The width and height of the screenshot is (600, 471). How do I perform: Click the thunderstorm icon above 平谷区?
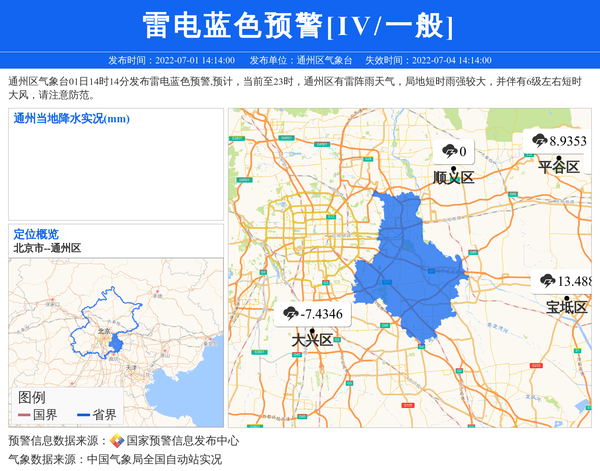(x=540, y=141)
